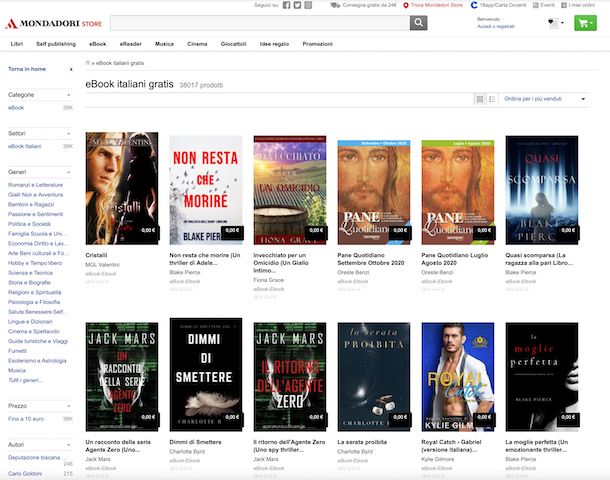The image size is (610, 480).
Task: Click the Torna in home link
Action: (27, 69)
